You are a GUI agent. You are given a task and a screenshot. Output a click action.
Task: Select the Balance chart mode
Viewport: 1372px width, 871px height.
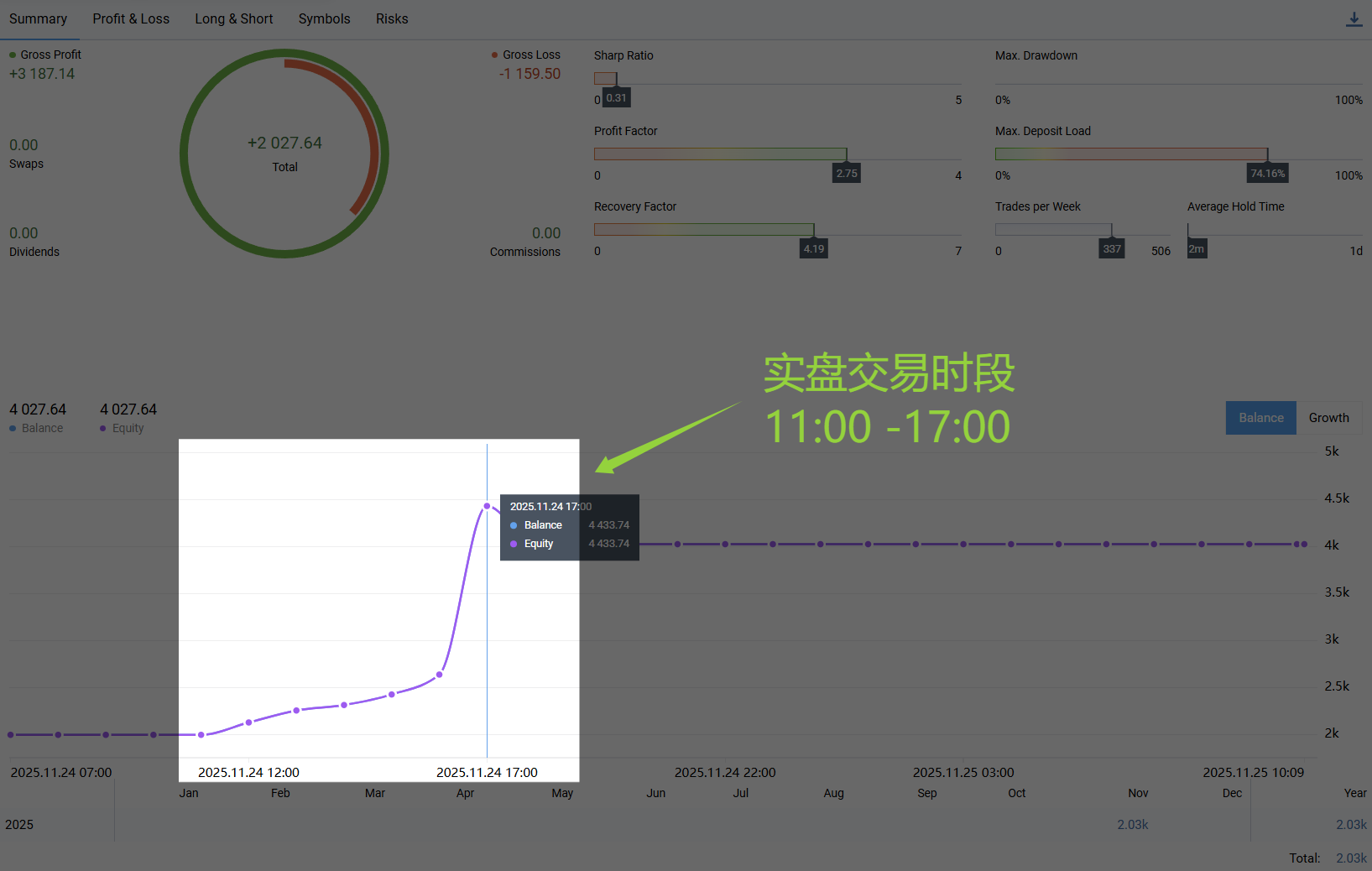tap(1260, 418)
